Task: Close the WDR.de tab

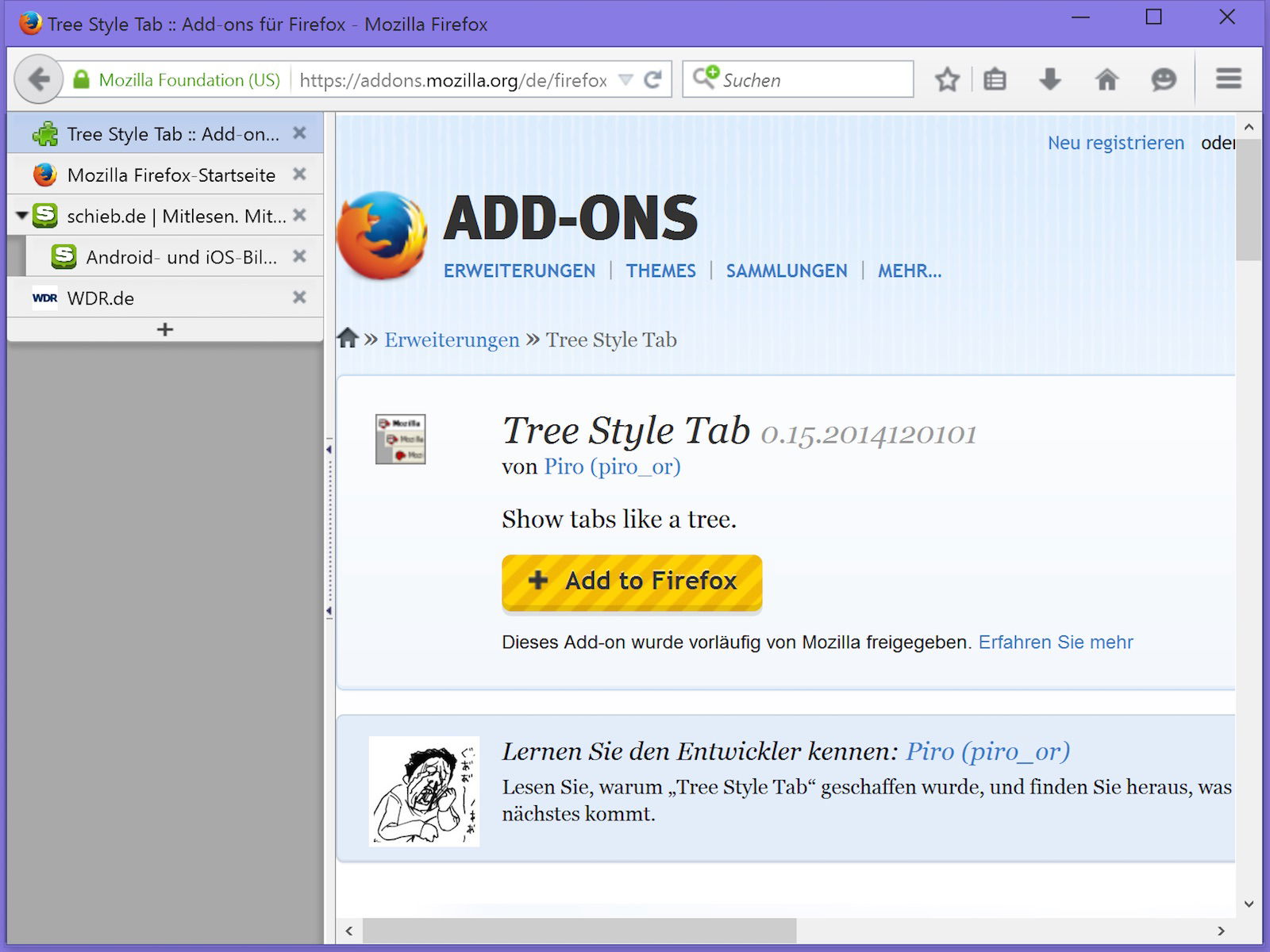Action: click(299, 297)
